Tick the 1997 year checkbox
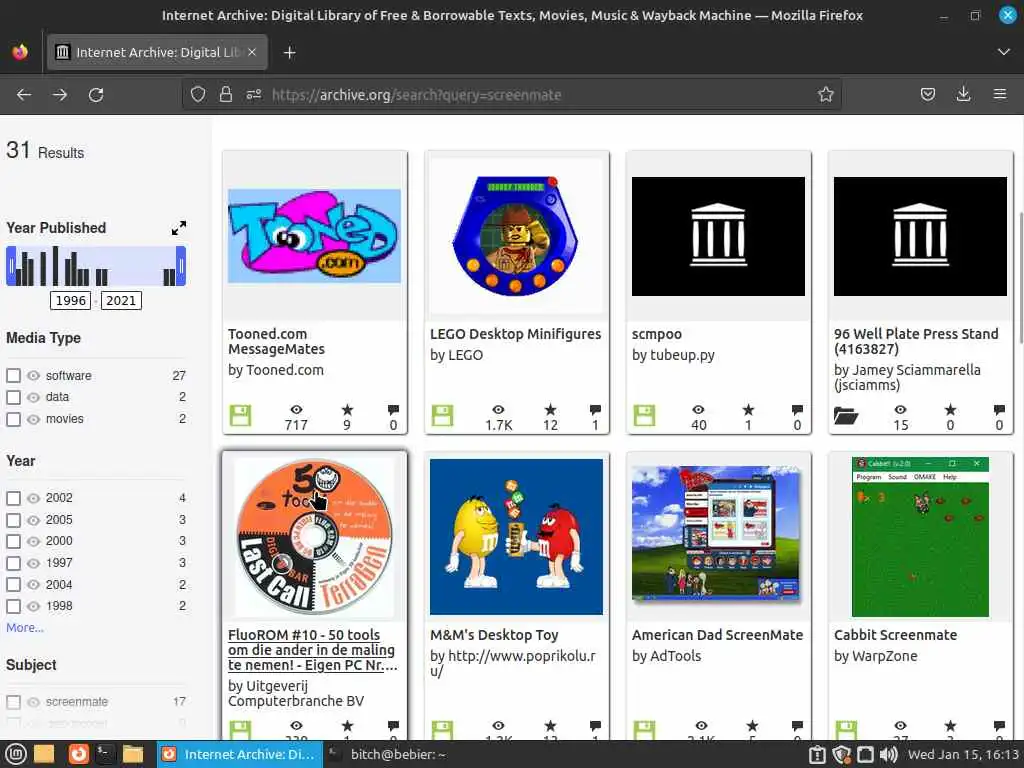The height and width of the screenshot is (768, 1024). coord(13,563)
